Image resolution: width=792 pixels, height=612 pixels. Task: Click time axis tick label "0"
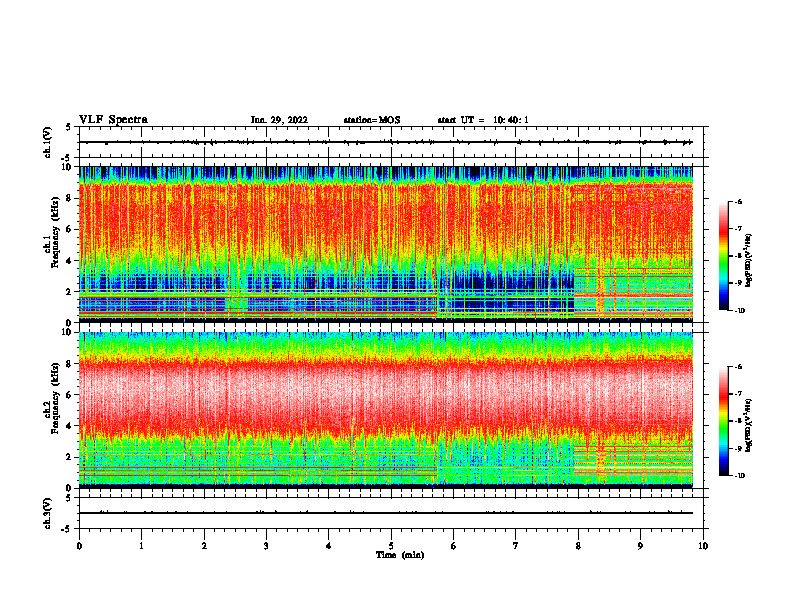[79, 546]
